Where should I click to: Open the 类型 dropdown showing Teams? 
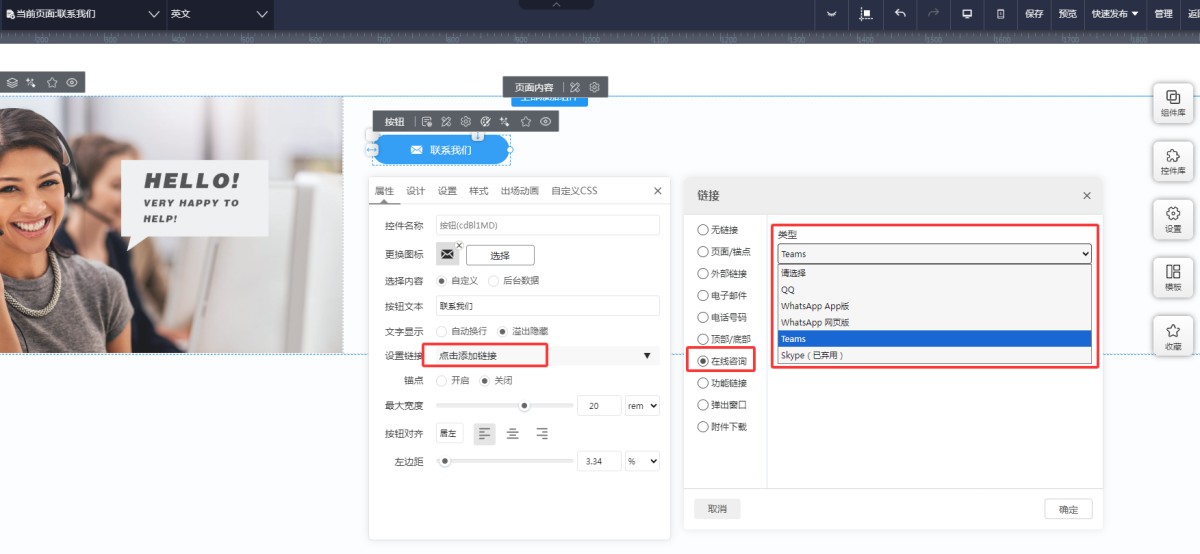[934, 254]
